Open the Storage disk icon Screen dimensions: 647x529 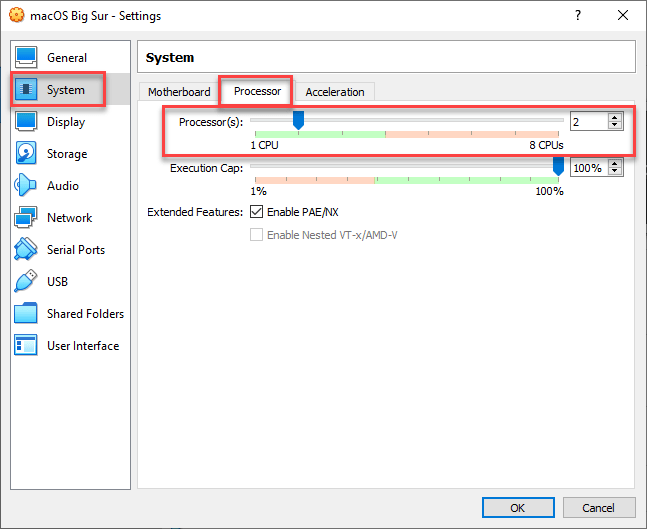27,154
